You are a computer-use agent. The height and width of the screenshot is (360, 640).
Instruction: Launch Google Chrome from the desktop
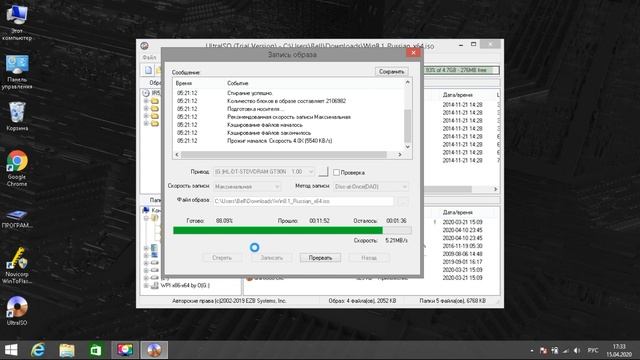17,168
